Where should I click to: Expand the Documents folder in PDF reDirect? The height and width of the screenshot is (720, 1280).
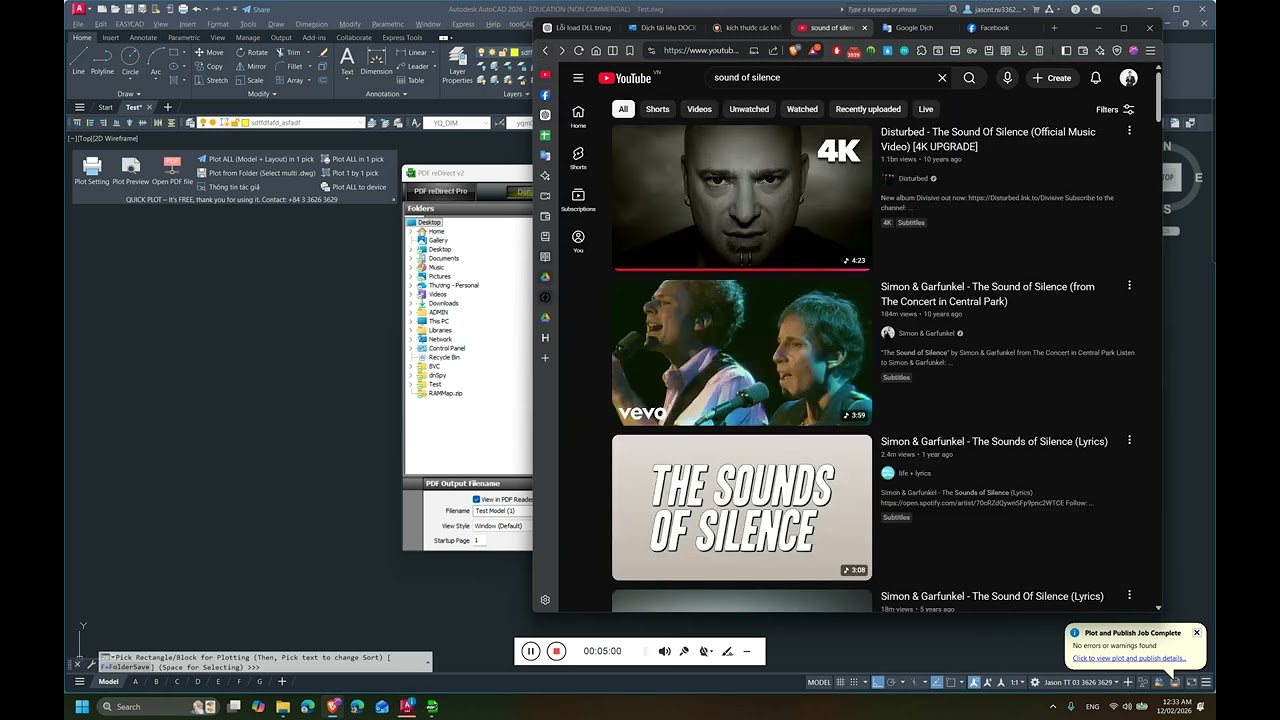point(410,258)
